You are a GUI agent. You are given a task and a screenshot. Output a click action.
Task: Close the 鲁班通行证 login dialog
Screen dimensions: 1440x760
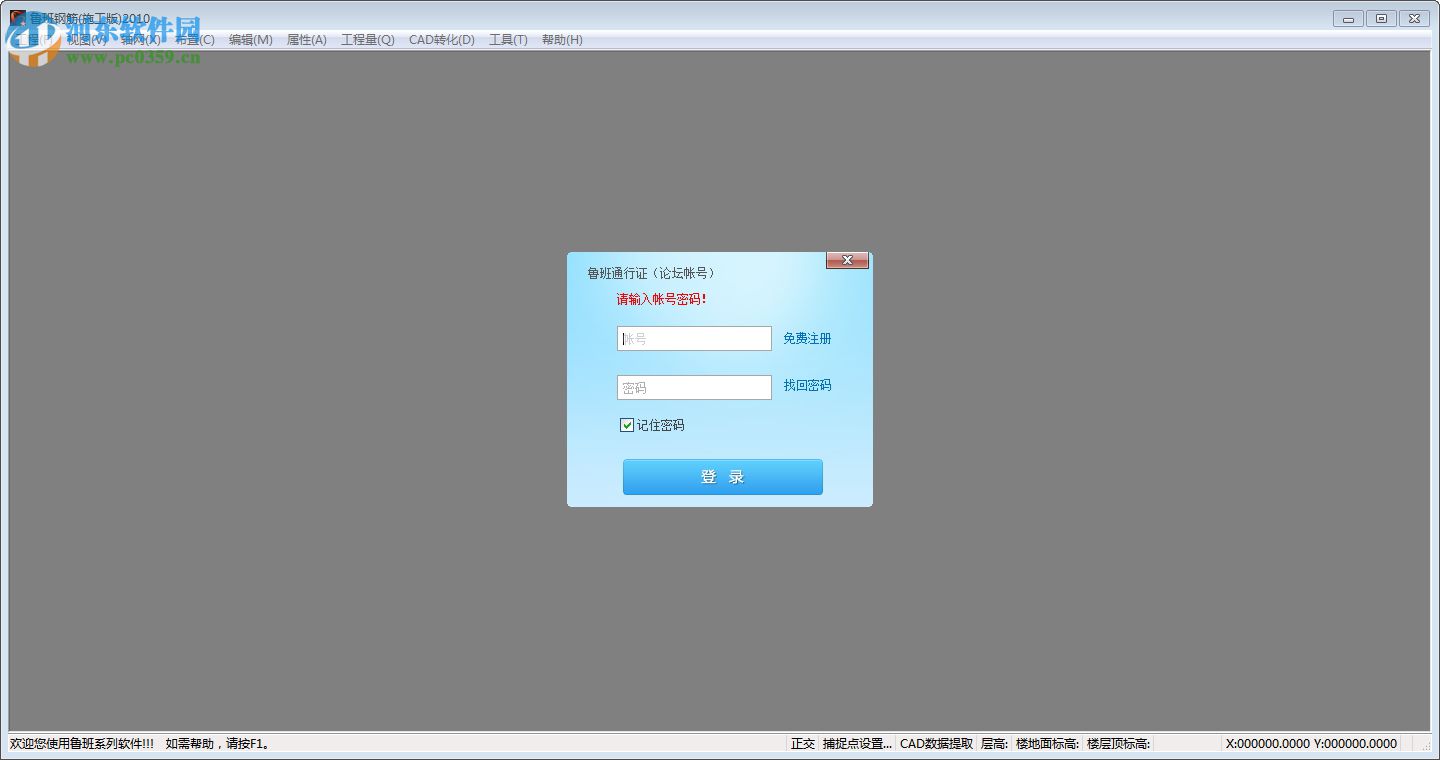[x=847, y=260]
